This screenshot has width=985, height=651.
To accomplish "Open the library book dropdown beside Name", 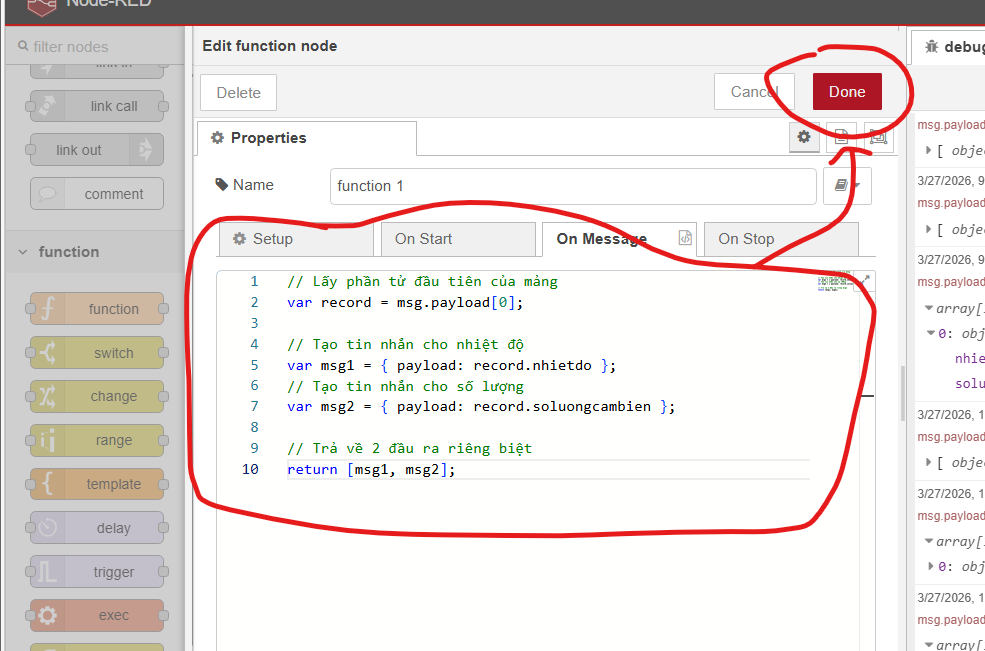I will (846, 186).
